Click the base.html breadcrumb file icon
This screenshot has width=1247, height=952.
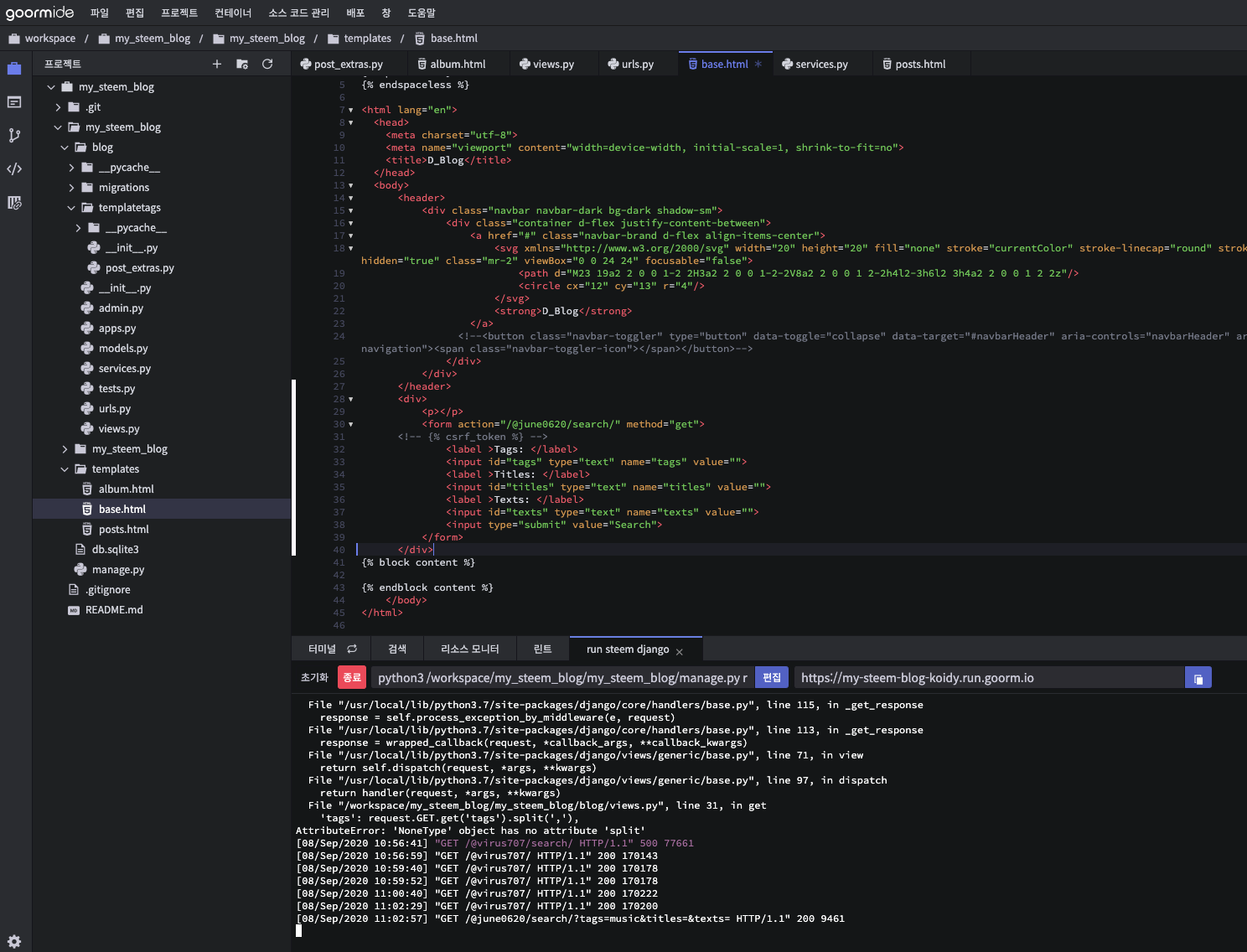420,38
